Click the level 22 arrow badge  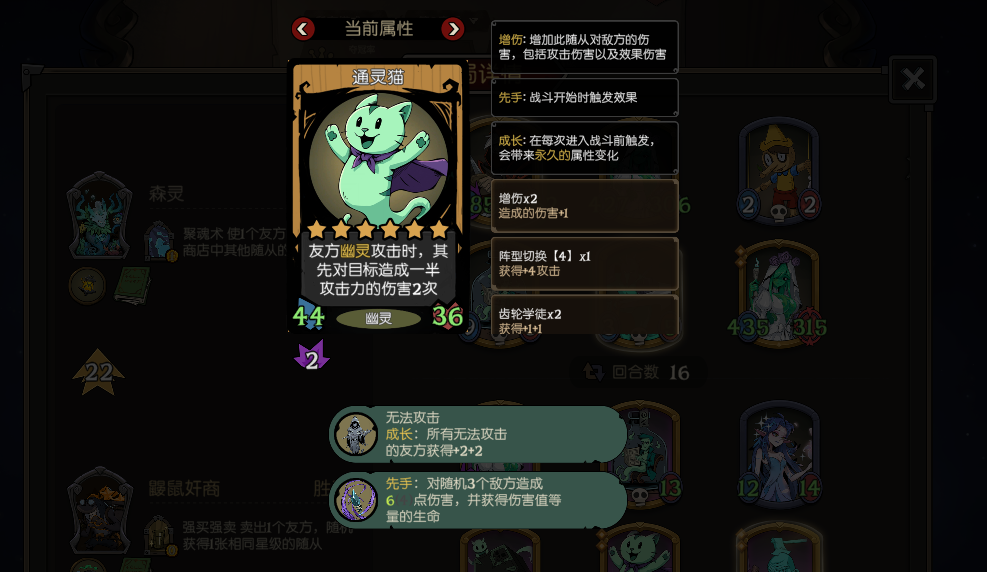point(98,372)
